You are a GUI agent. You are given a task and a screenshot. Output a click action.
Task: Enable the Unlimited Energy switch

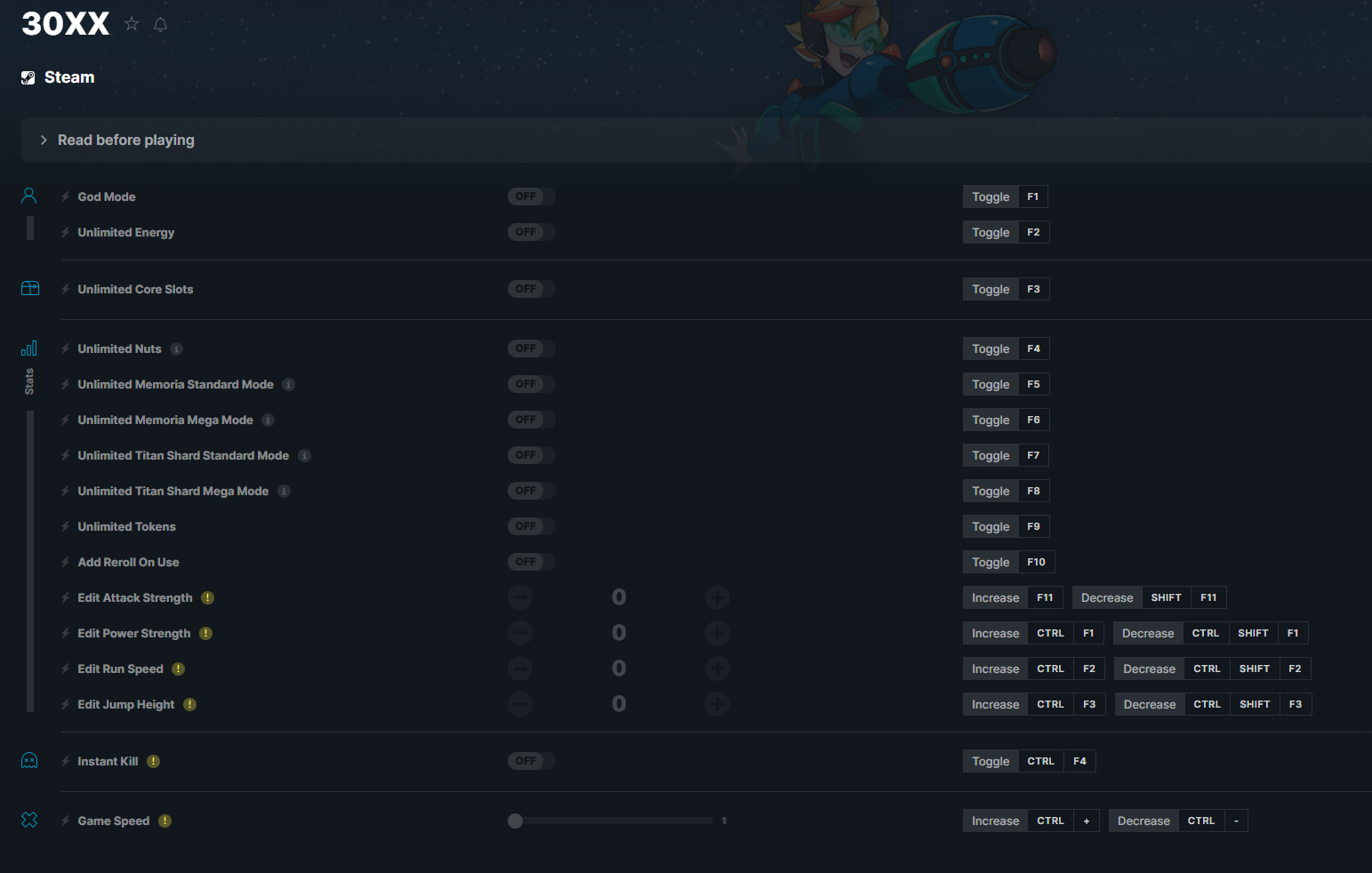(x=531, y=232)
